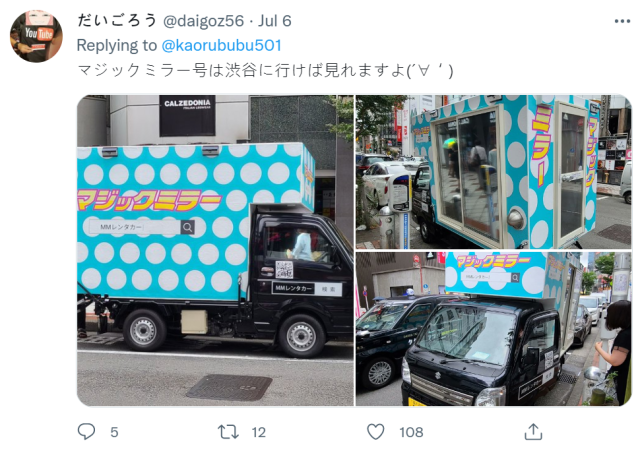Viewport: 640px width, 451px height.
Task: Click the MMレンタカー search bar in photo
Action: [x=139, y=227]
